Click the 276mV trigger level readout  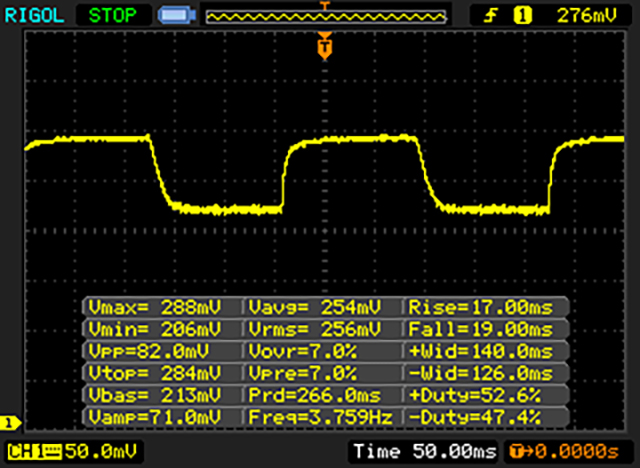587,16
